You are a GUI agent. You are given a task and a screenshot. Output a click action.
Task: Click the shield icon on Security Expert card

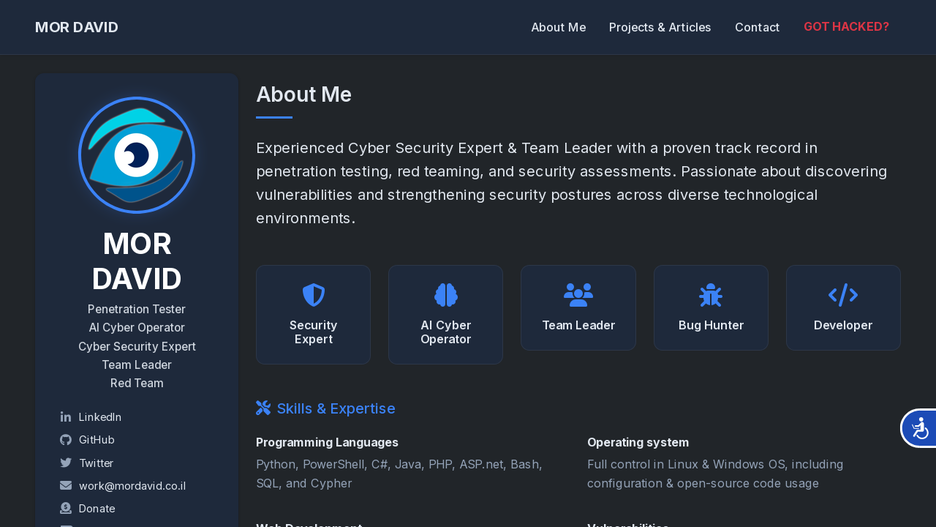click(313, 295)
